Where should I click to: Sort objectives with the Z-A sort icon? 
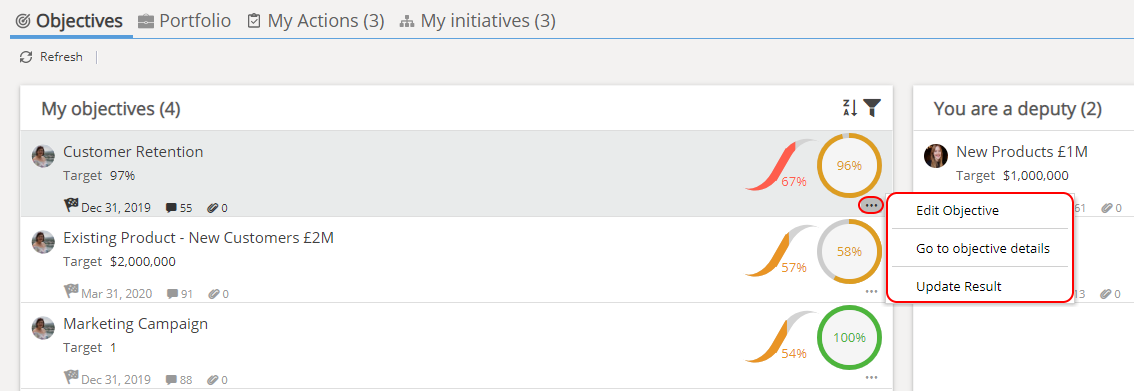(x=850, y=108)
